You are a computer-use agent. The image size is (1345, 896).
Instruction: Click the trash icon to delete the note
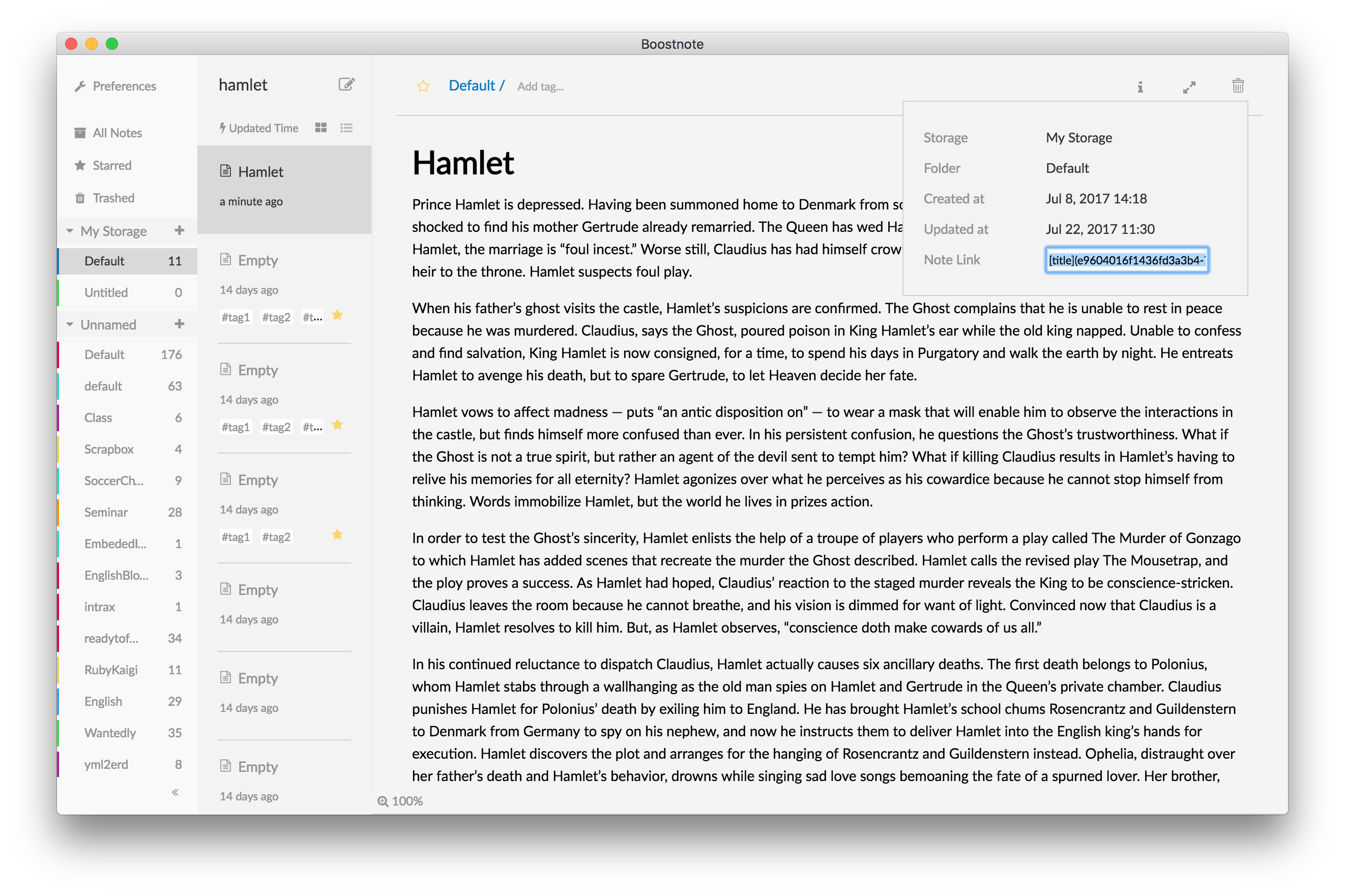click(x=1238, y=86)
